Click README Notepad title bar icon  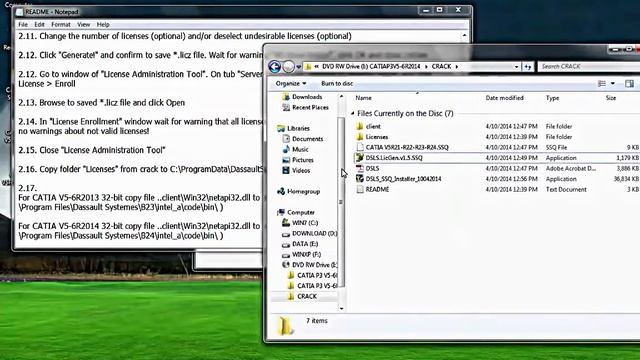[19, 12]
